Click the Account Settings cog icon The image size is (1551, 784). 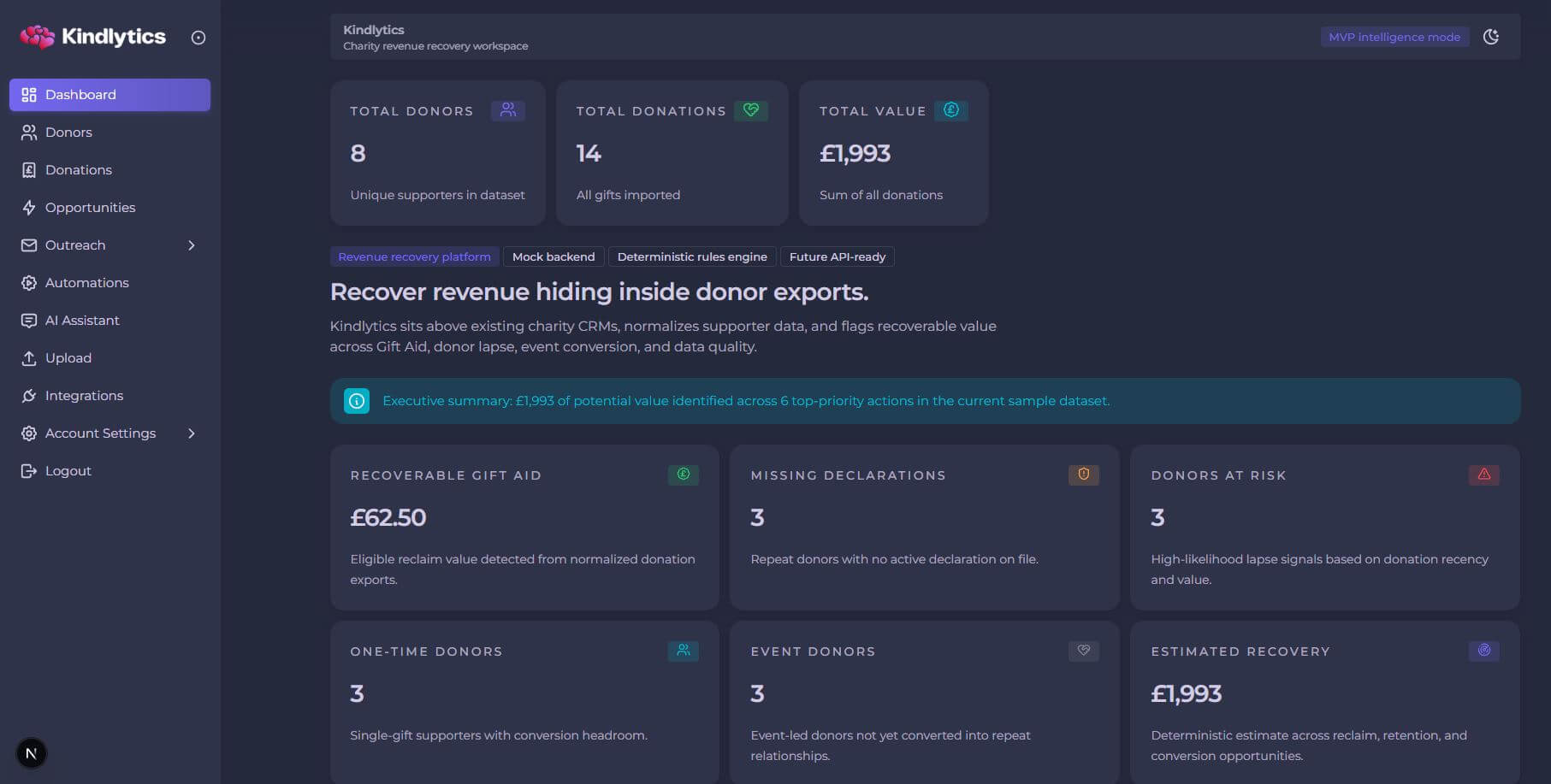pos(29,433)
